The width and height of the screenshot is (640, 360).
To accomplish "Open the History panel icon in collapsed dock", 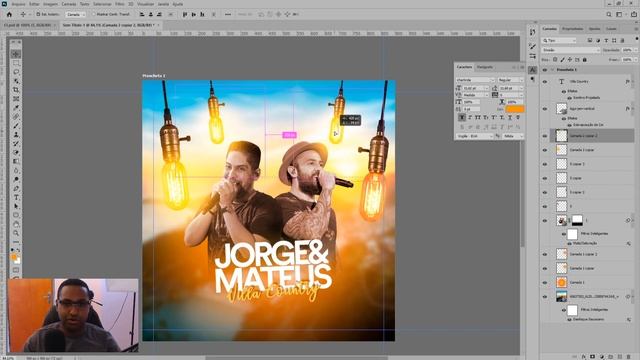I will click(x=532, y=32).
